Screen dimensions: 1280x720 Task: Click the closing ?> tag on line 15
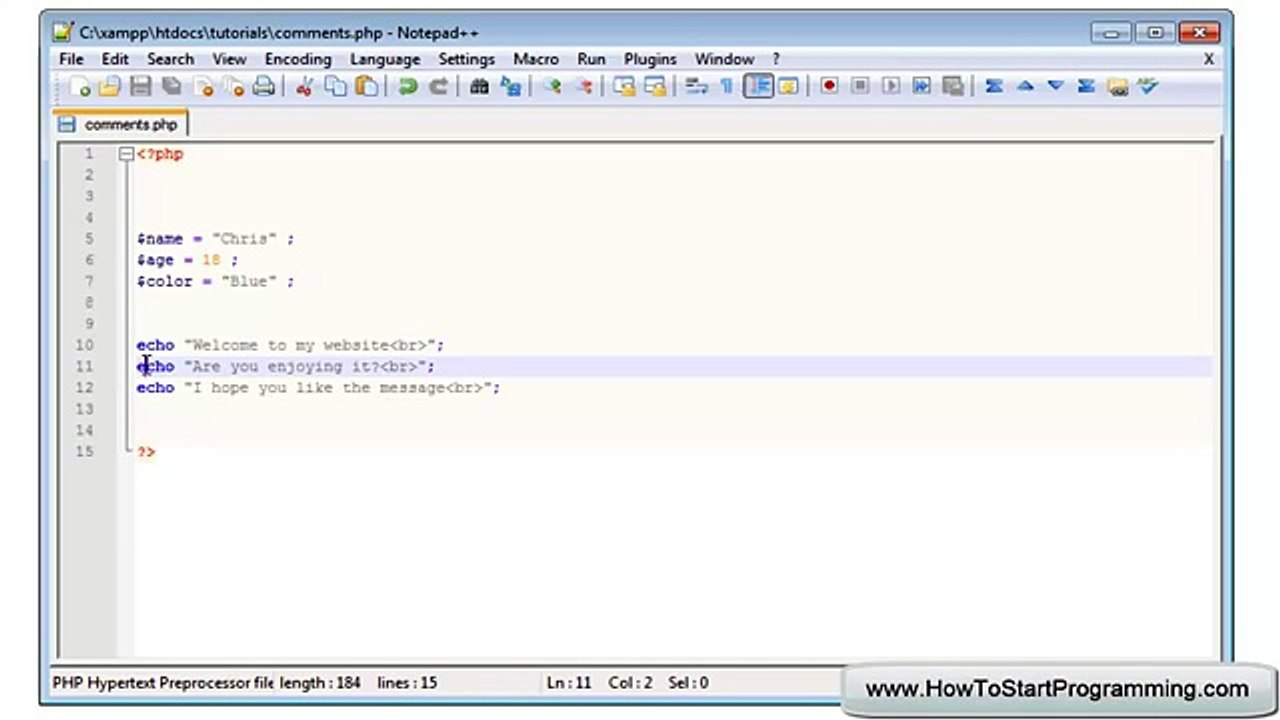tap(146, 452)
